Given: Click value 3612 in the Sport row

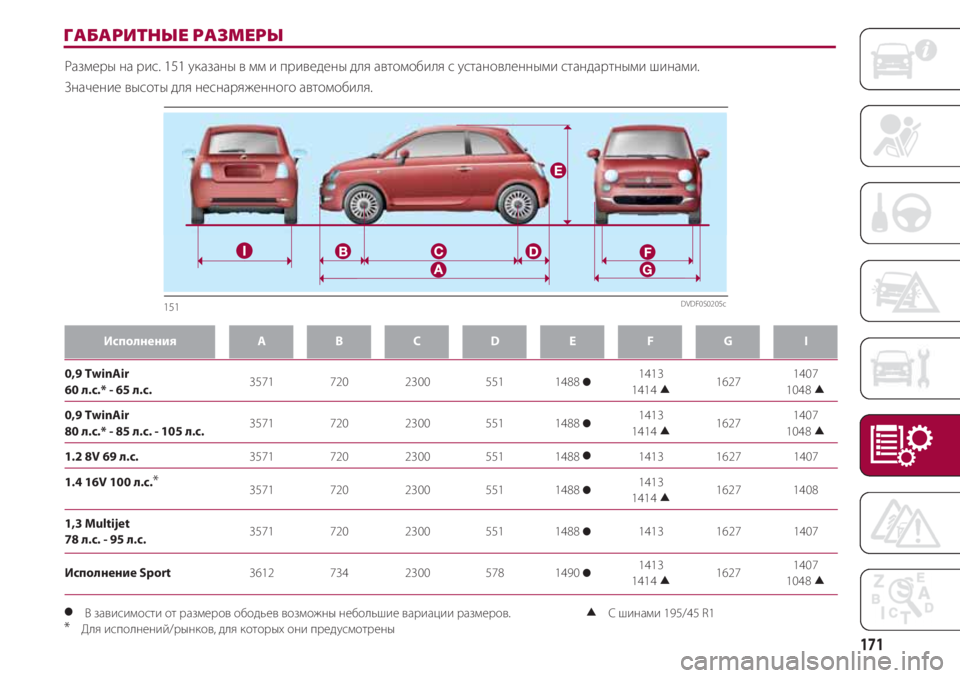Looking at the screenshot, I should tap(261, 573).
